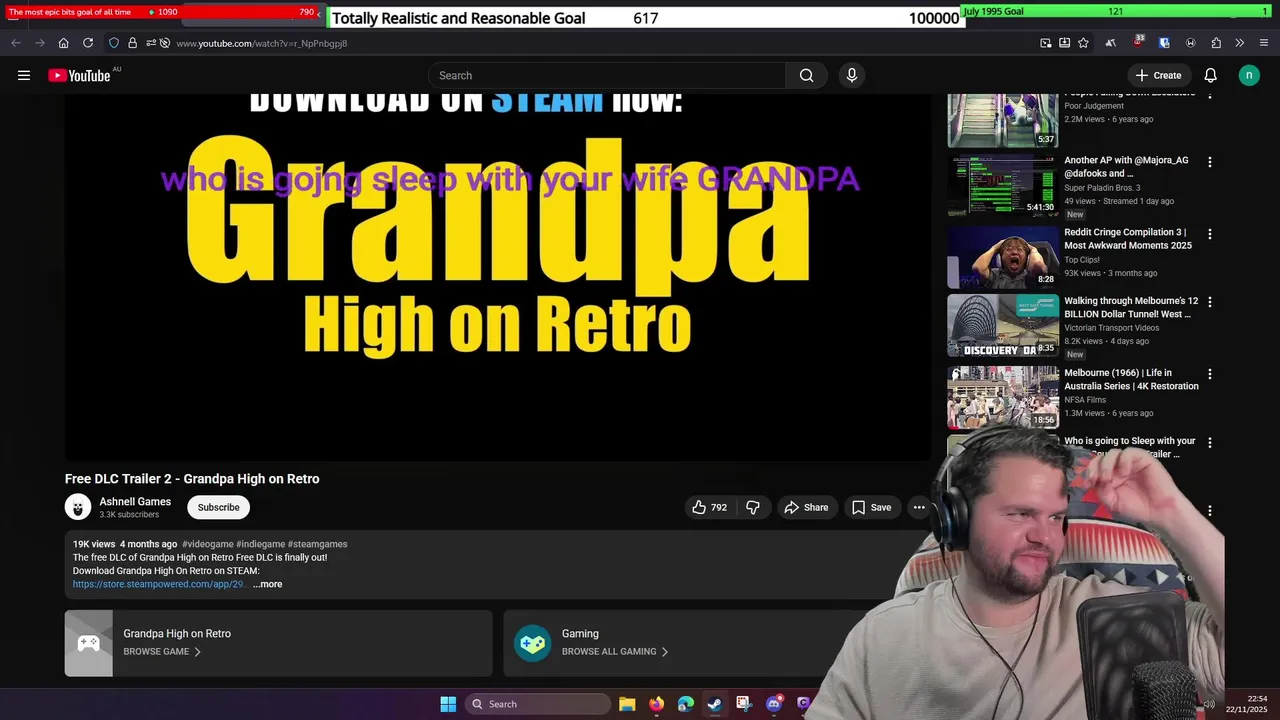The image size is (1280, 720).
Task: Open the browser application hamburger menu
Action: [x=1264, y=43]
